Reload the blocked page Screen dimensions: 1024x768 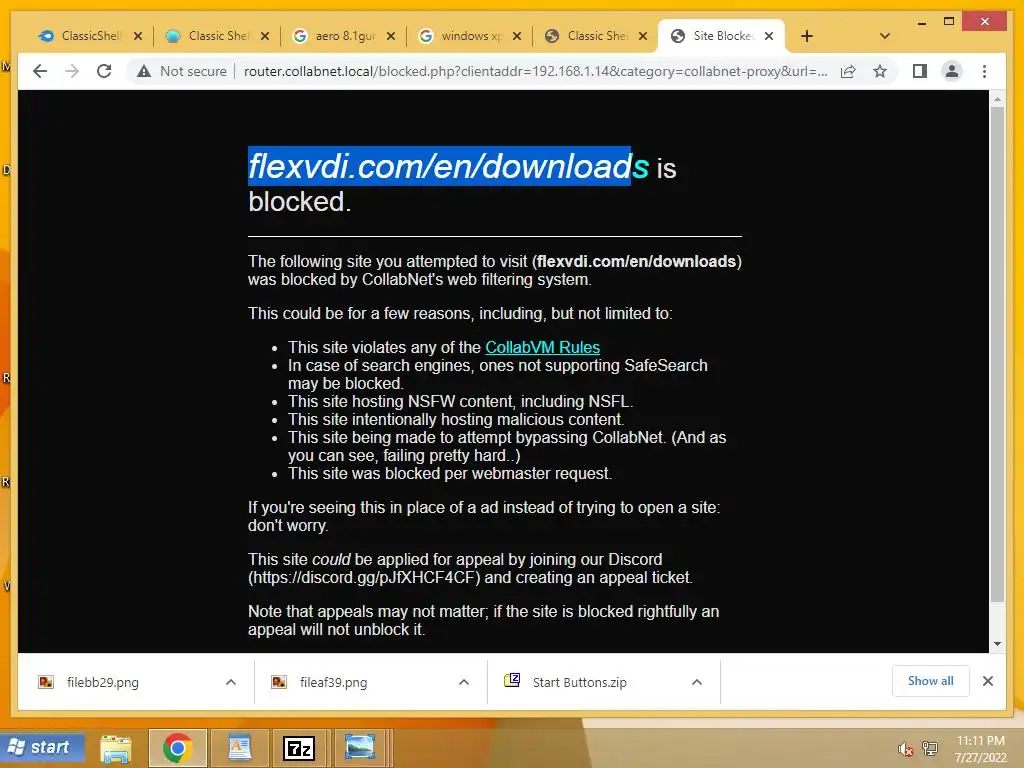[104, 71]
